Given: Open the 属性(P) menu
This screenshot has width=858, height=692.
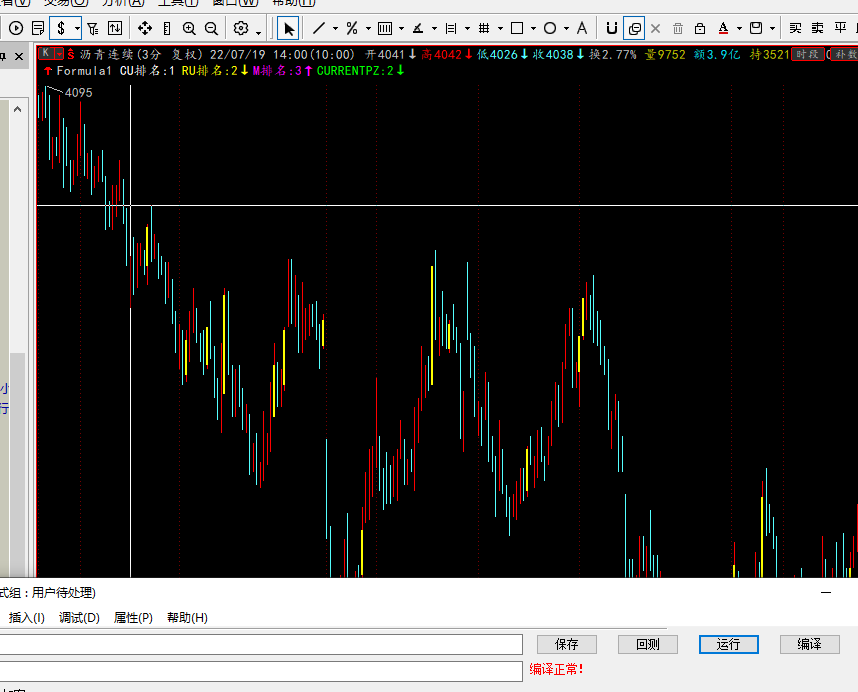Looking at the screenshot, I should pyautogui.click(x=133, y=618).
